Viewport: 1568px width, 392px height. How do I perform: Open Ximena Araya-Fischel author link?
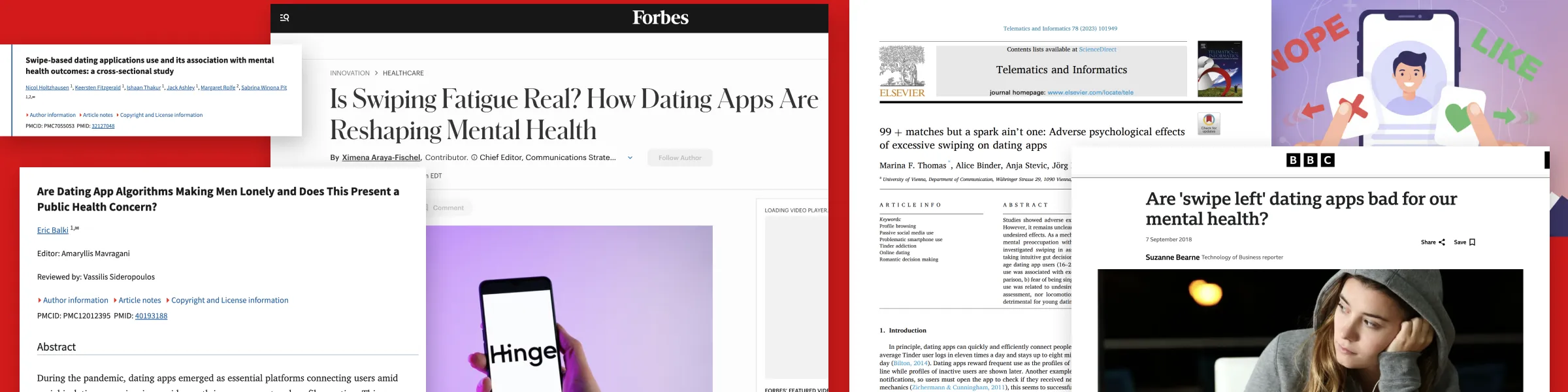point(381,158)
